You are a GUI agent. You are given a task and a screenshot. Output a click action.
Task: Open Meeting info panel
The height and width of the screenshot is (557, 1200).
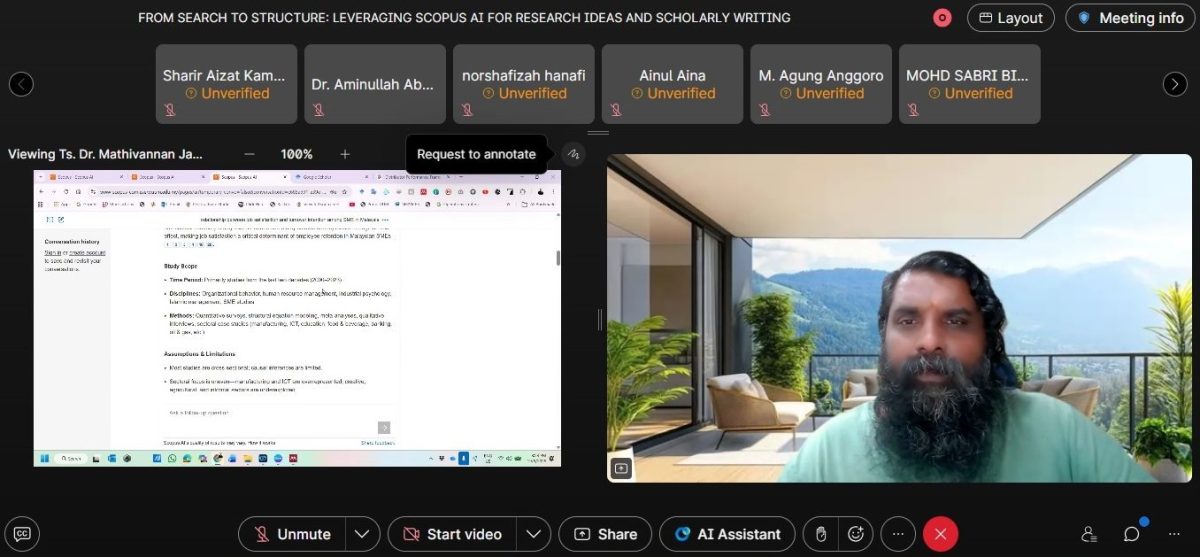tap(1130, 18)
